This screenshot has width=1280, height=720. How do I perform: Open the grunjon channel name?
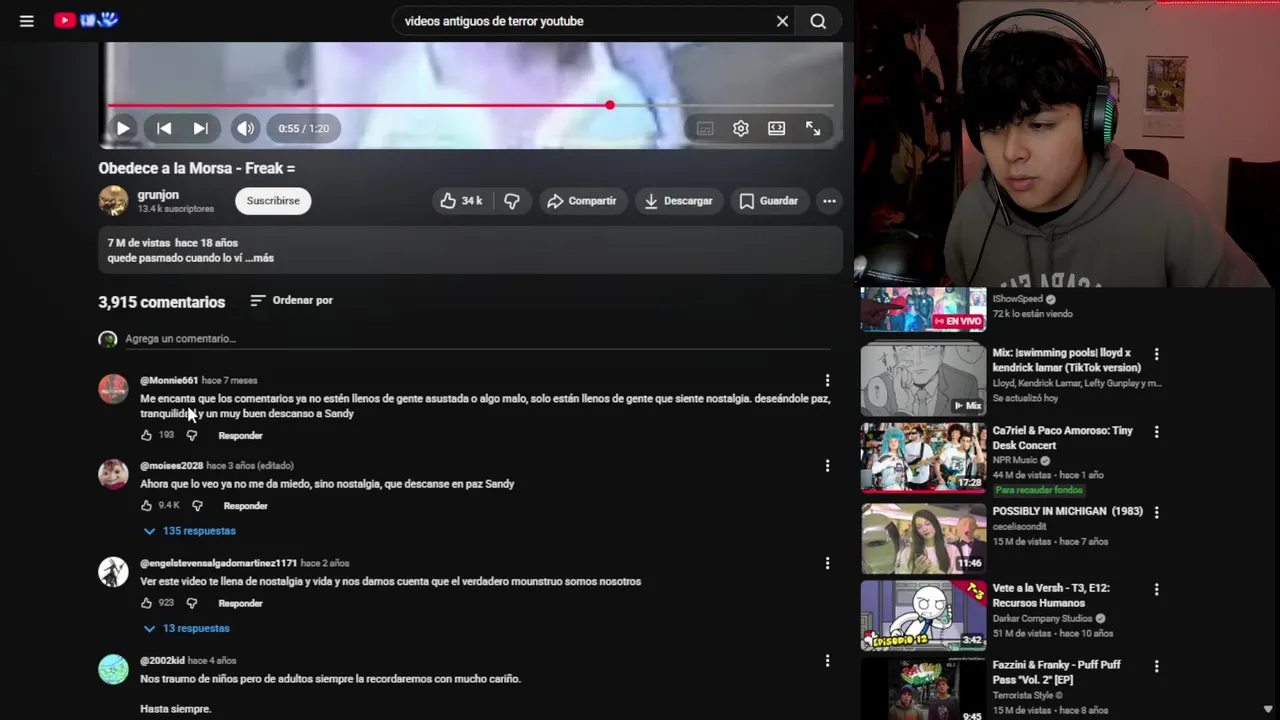coord(158,195)
